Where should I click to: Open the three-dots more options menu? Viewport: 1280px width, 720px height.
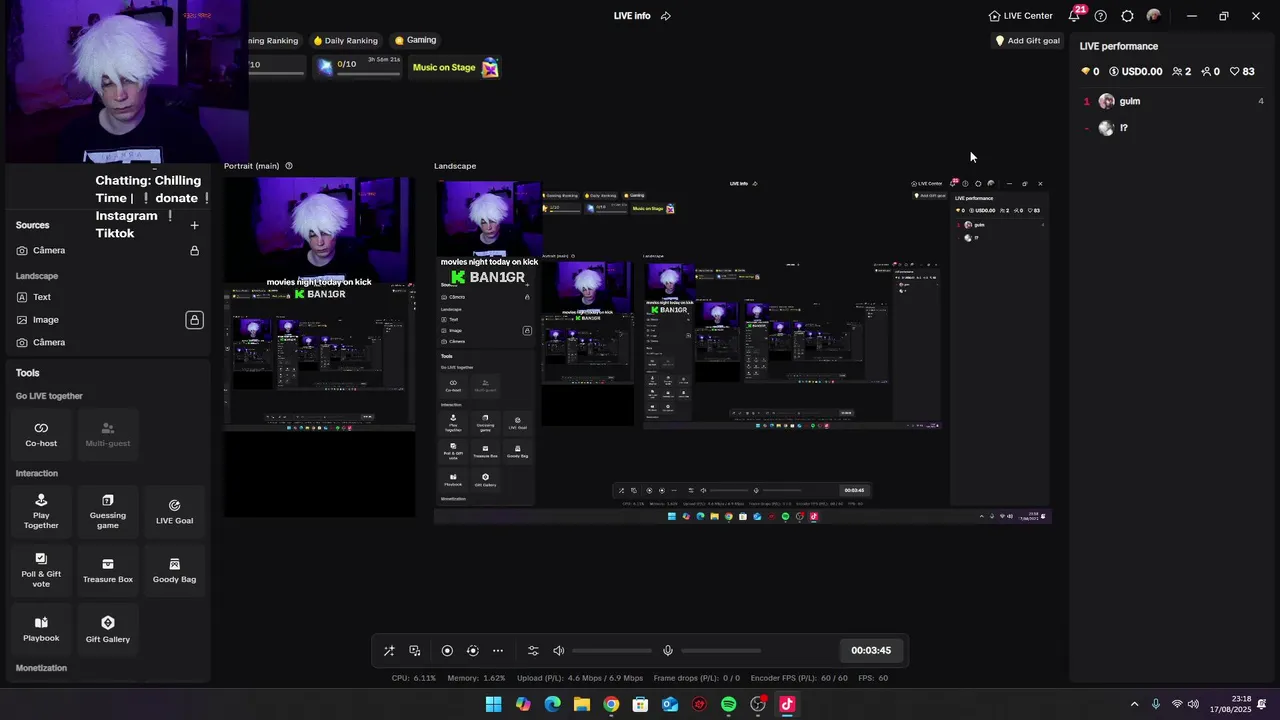(x=498, y=650)
